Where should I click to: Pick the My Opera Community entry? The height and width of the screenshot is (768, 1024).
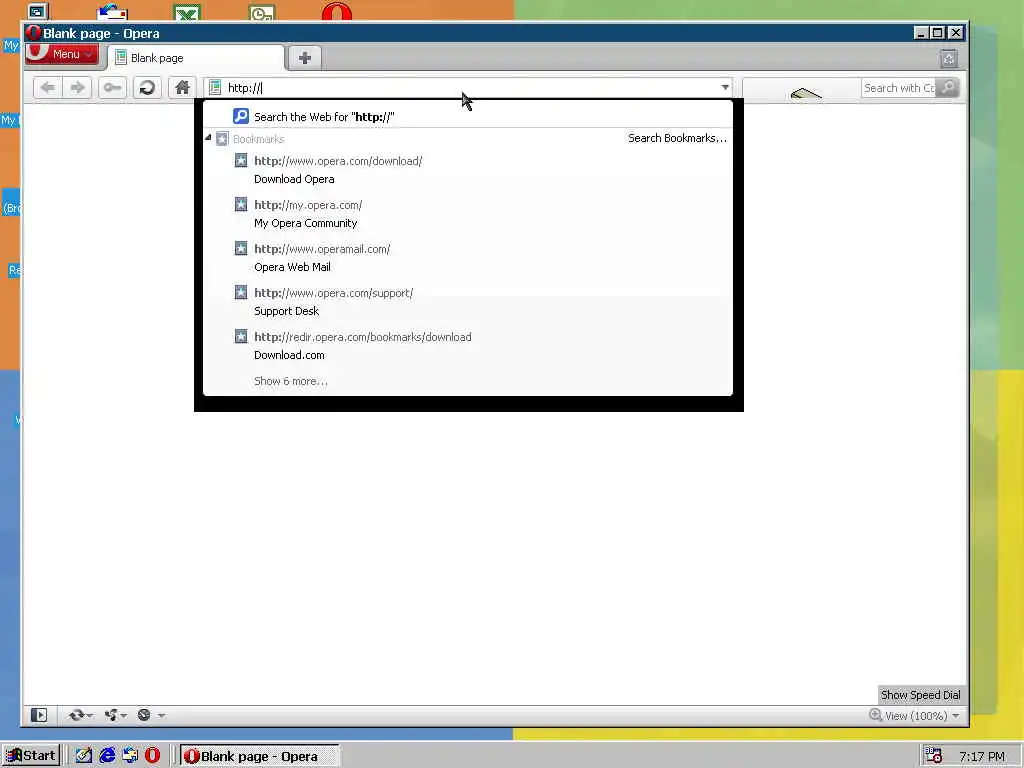[306, 223]
